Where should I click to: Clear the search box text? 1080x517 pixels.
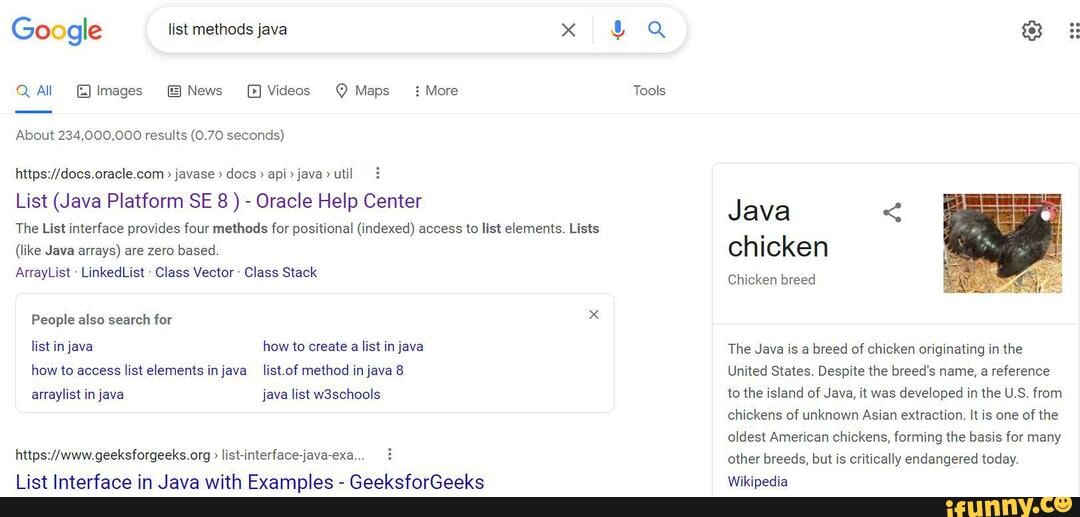click(568, 30)
